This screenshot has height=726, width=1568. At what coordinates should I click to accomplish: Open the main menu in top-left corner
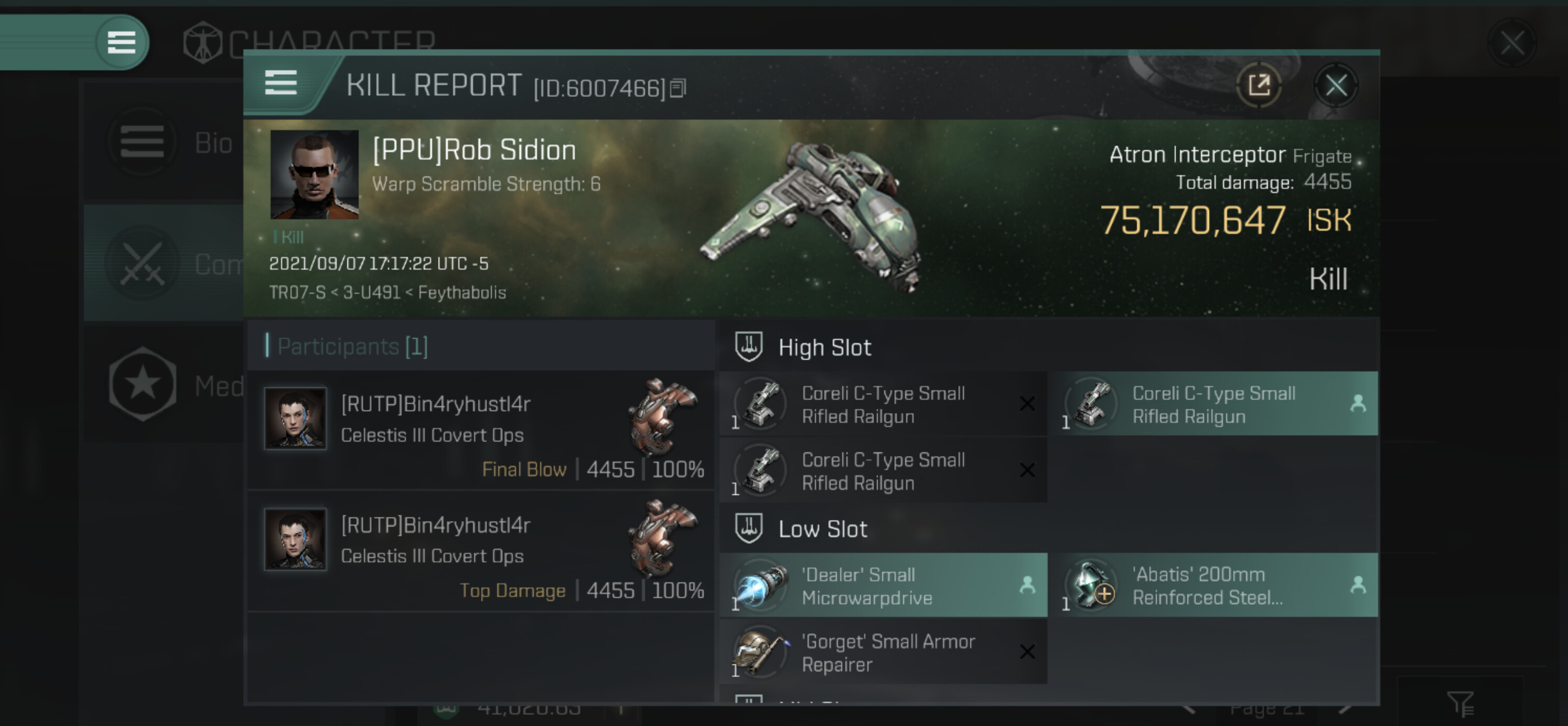pos(121,42)
